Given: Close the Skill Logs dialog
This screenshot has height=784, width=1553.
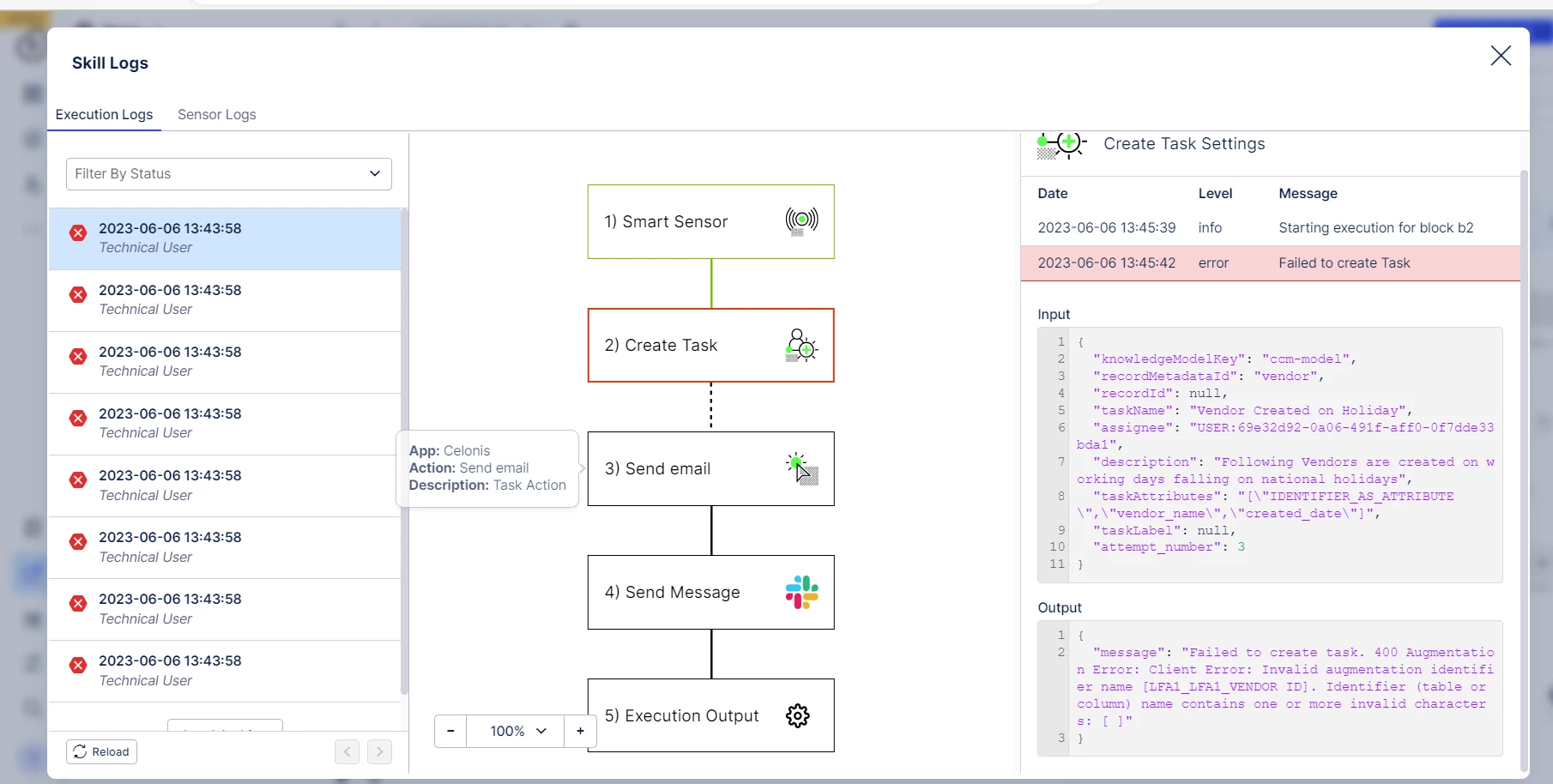Looking at the screenshot, I should click(x=1501, y=56).
